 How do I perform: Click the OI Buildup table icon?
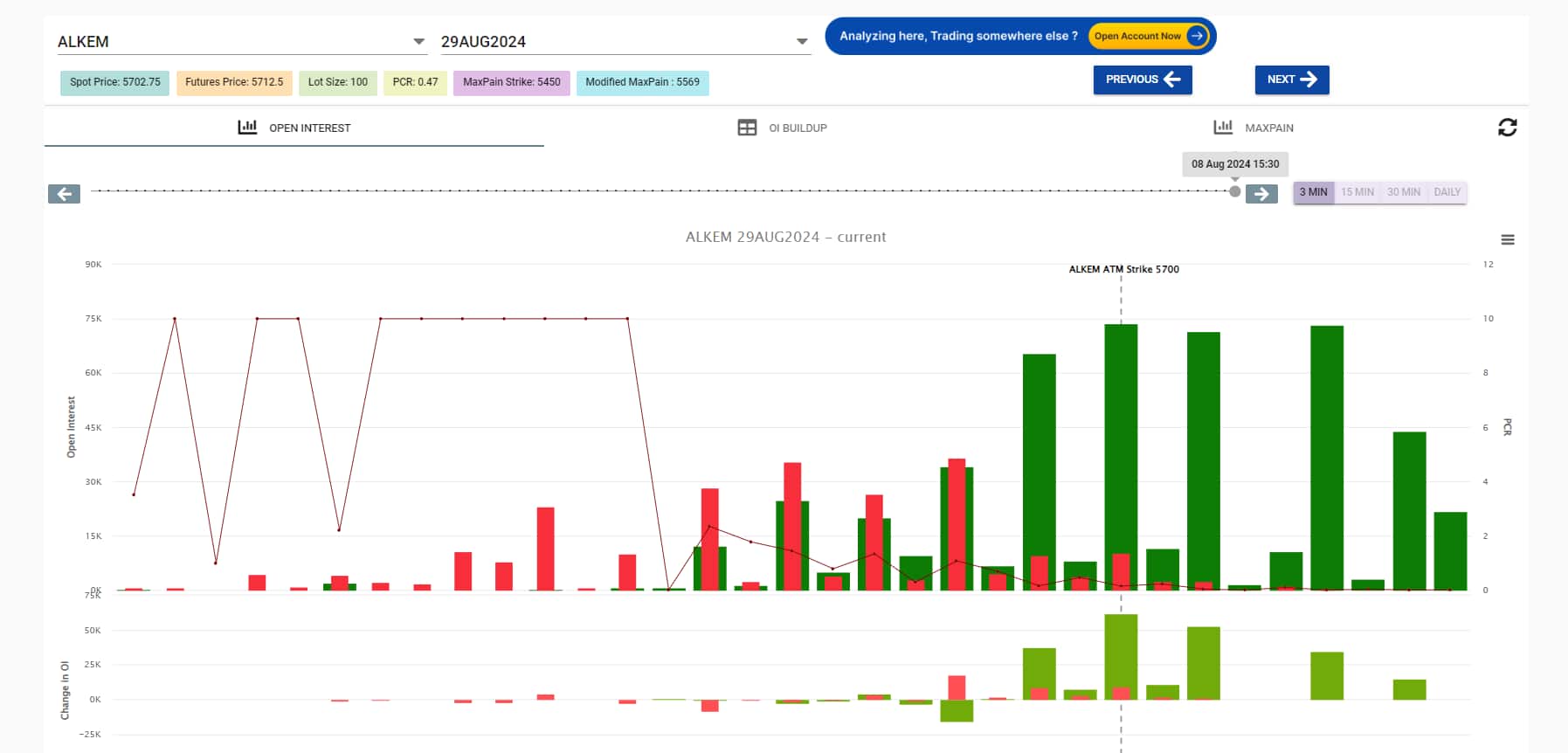point(747,128)
